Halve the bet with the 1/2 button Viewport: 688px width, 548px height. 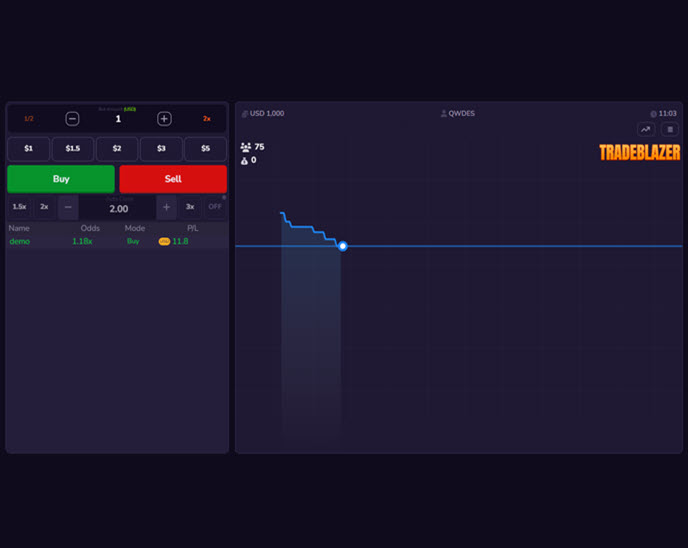pyautogui.click(x=28, y=119)
